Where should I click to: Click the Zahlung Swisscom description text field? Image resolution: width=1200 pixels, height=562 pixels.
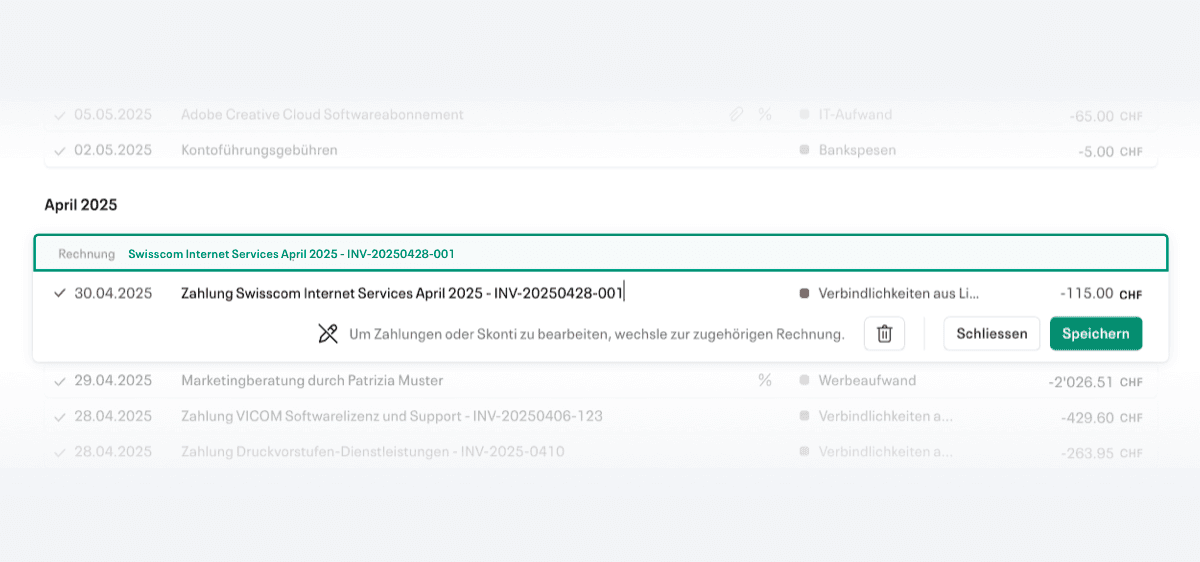470,293
